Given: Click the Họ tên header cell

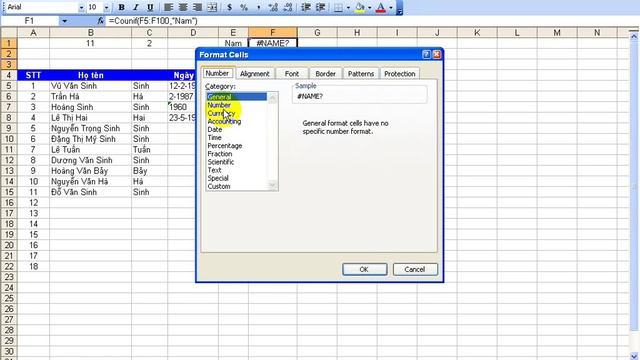Looking at the screenshot, I should click(91, 75).
